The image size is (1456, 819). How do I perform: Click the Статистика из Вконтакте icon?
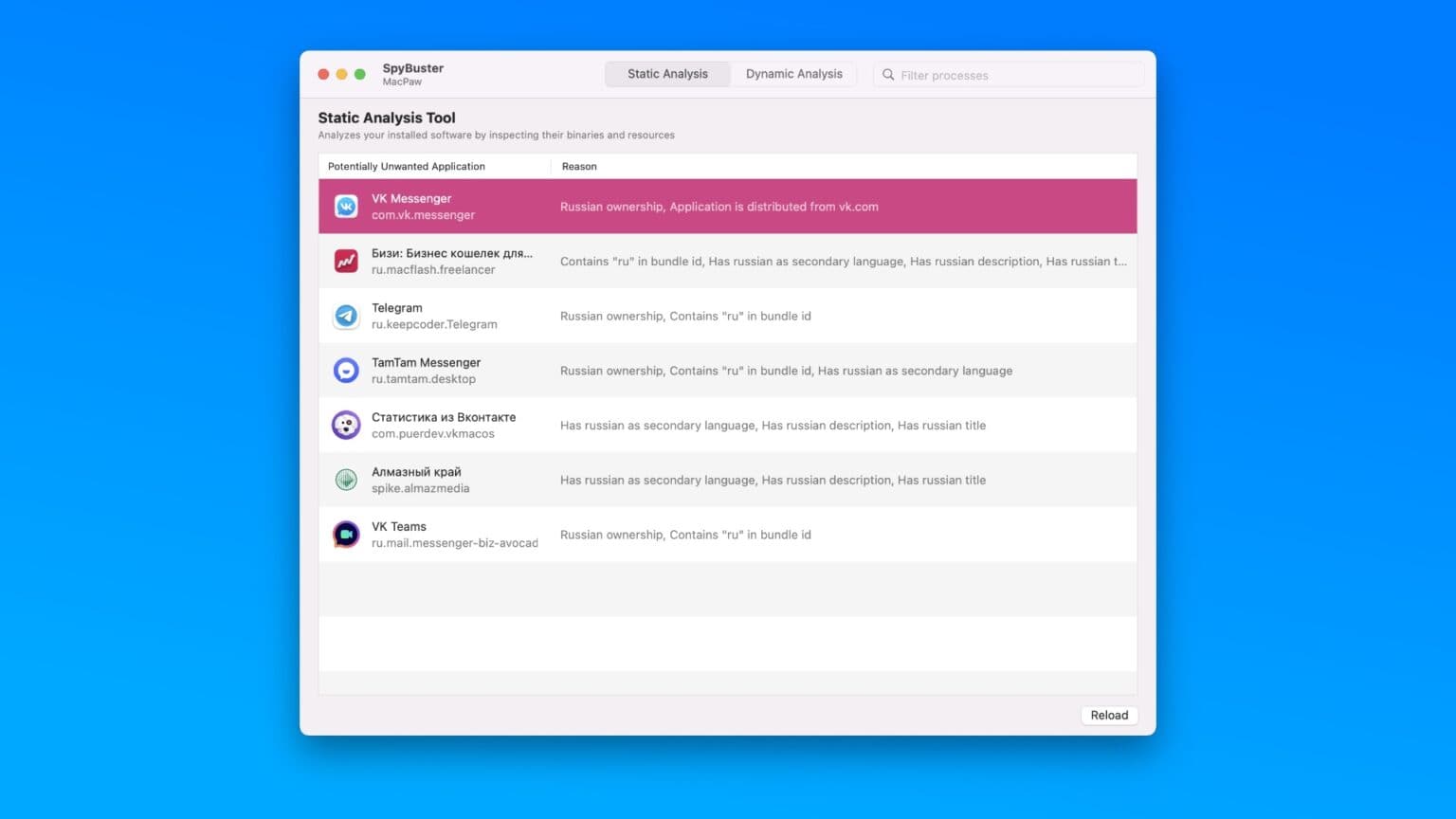pos(346,425)
